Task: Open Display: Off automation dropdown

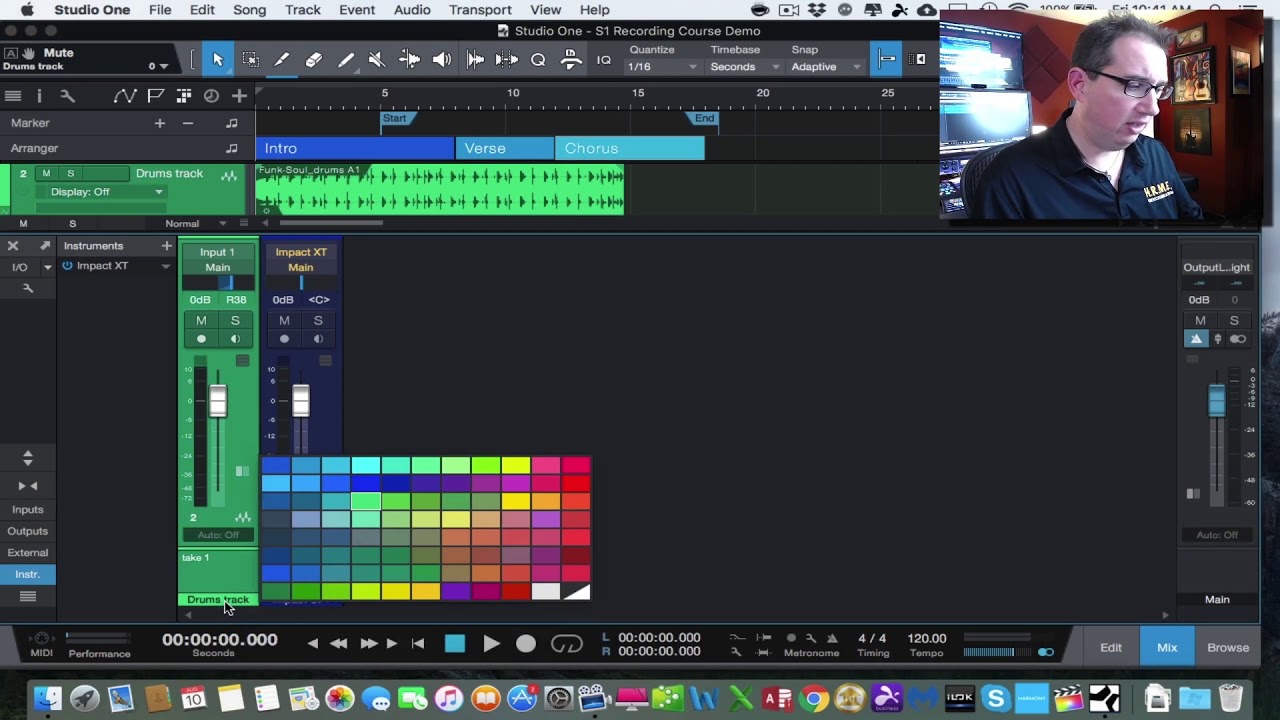Action: 105,192
